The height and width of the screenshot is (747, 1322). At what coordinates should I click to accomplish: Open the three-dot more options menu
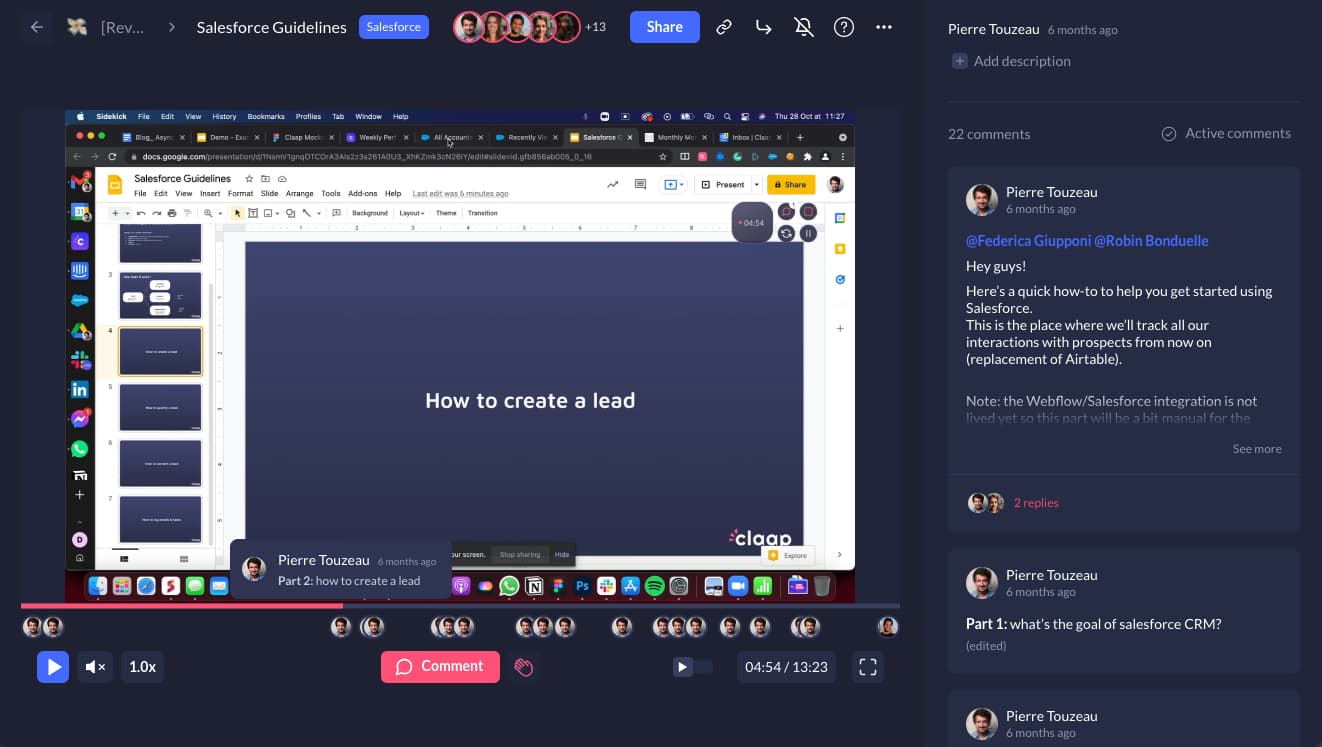click(883, 27)
